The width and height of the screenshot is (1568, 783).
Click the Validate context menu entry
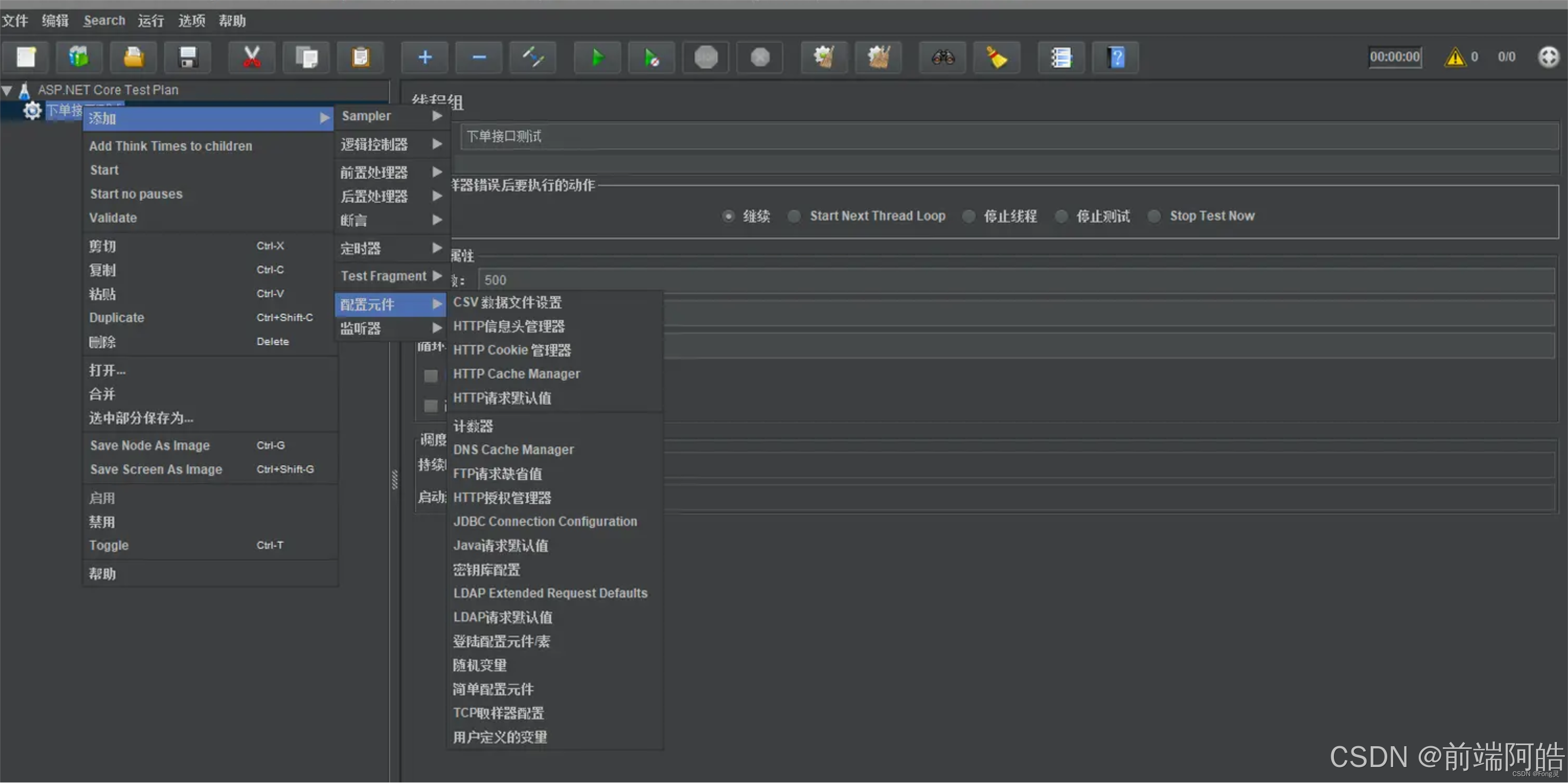click(x=113, y=218)
